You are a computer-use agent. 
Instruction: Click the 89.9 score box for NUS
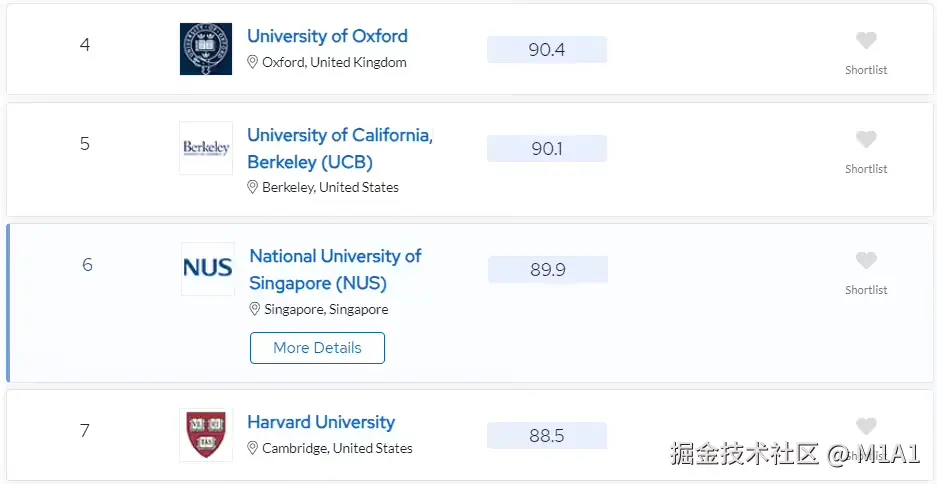tap(548, 270)
